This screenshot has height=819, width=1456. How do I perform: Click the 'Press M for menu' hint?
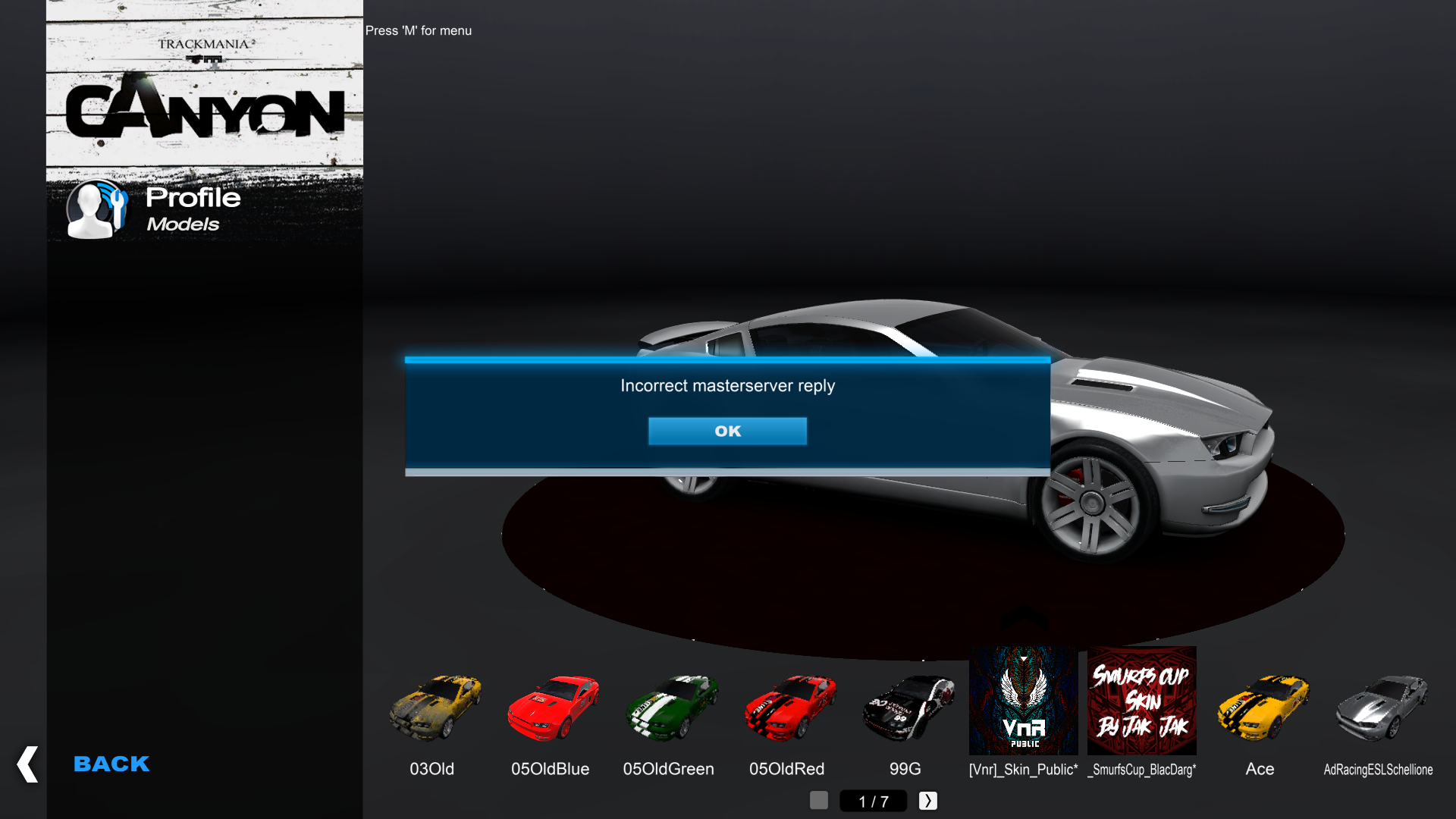tap(419, 30)
